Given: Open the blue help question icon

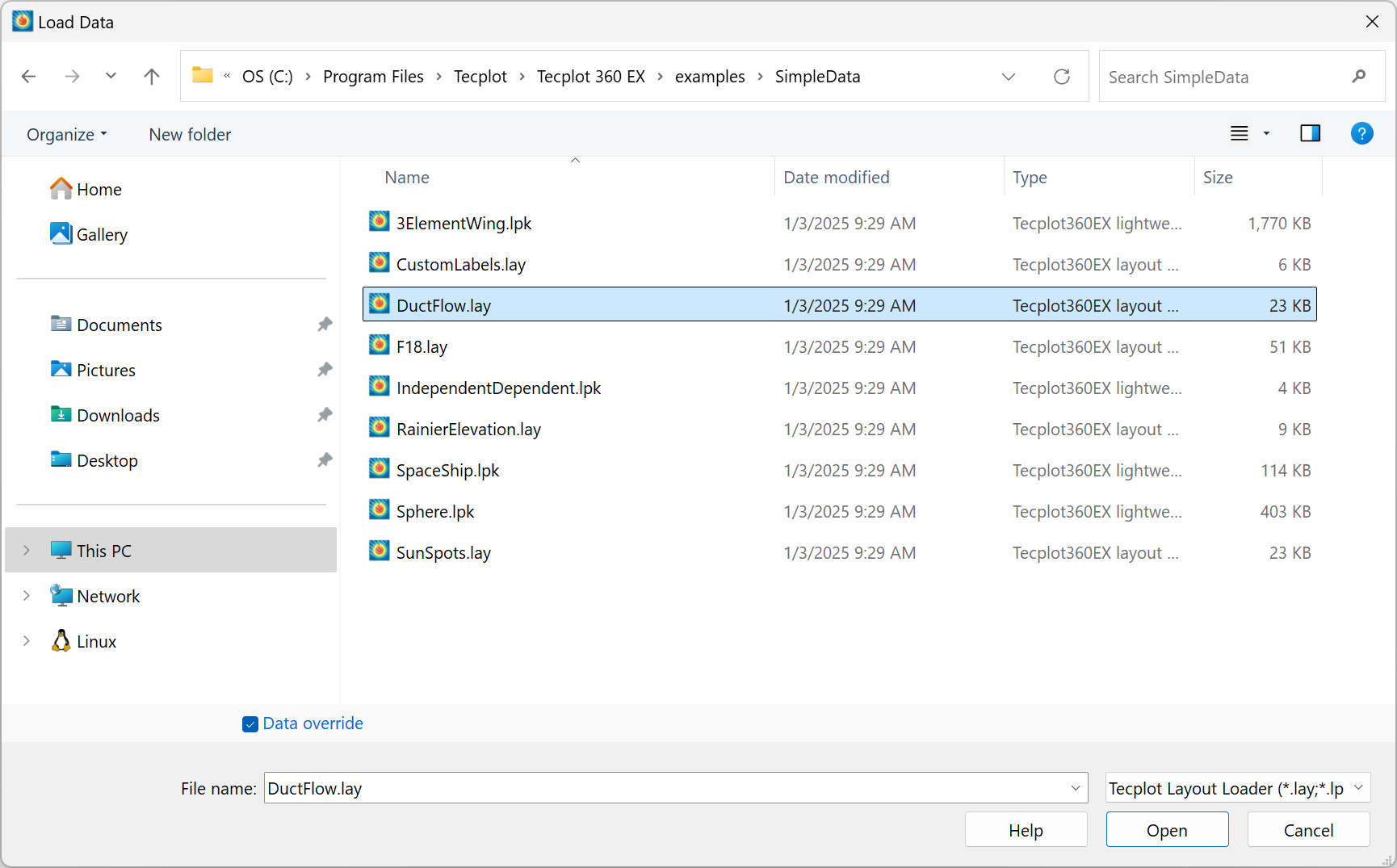Looking at the screenshot, I should click(1361, 133).
